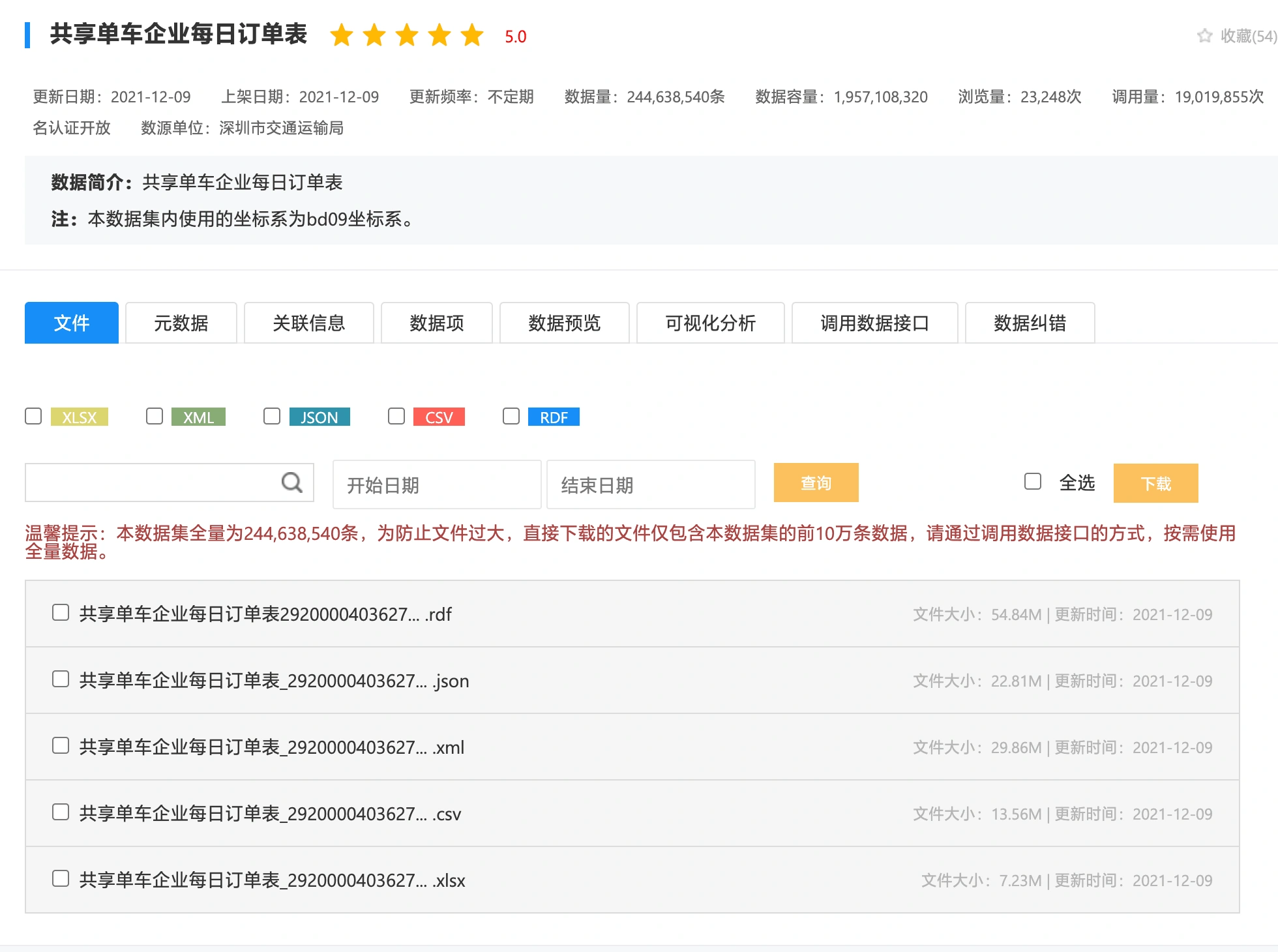The height and width of the screenshot is (952, 1278).
Task: Open the 数据预览 tab
Action: (x=564, y=323)
